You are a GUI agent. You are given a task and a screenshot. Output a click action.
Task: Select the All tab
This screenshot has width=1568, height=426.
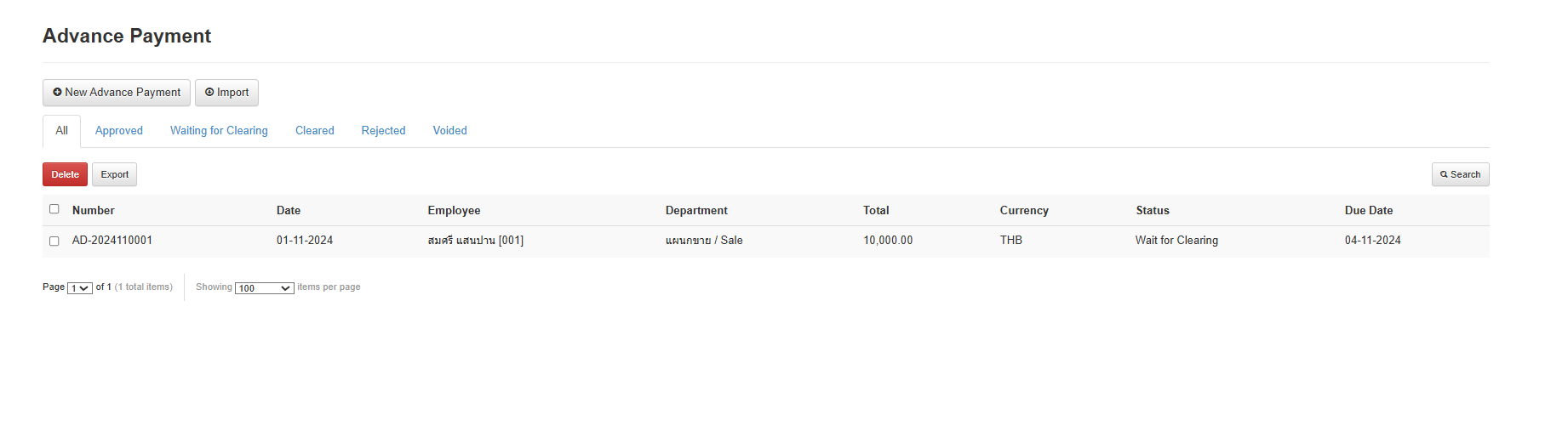(61, 131)
